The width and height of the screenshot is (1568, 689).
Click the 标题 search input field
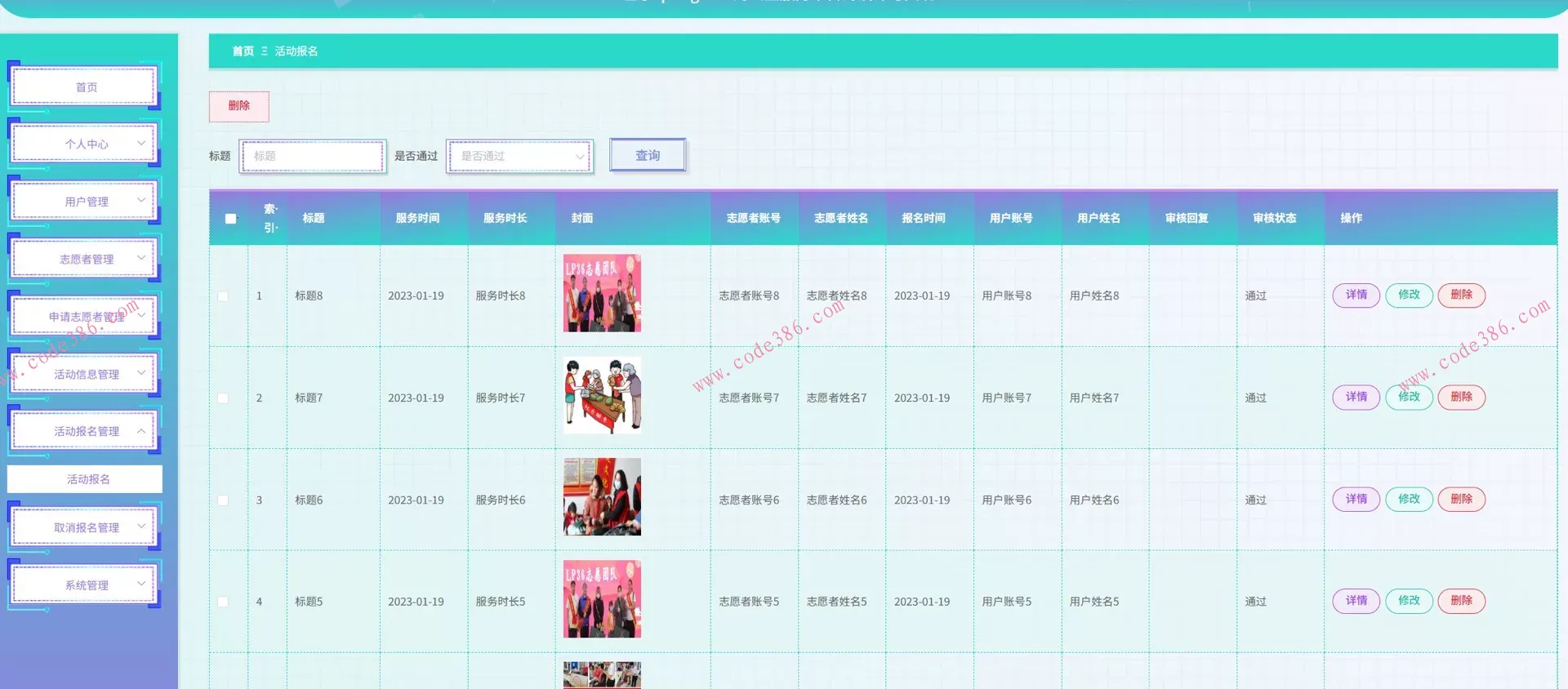[313, 156]
